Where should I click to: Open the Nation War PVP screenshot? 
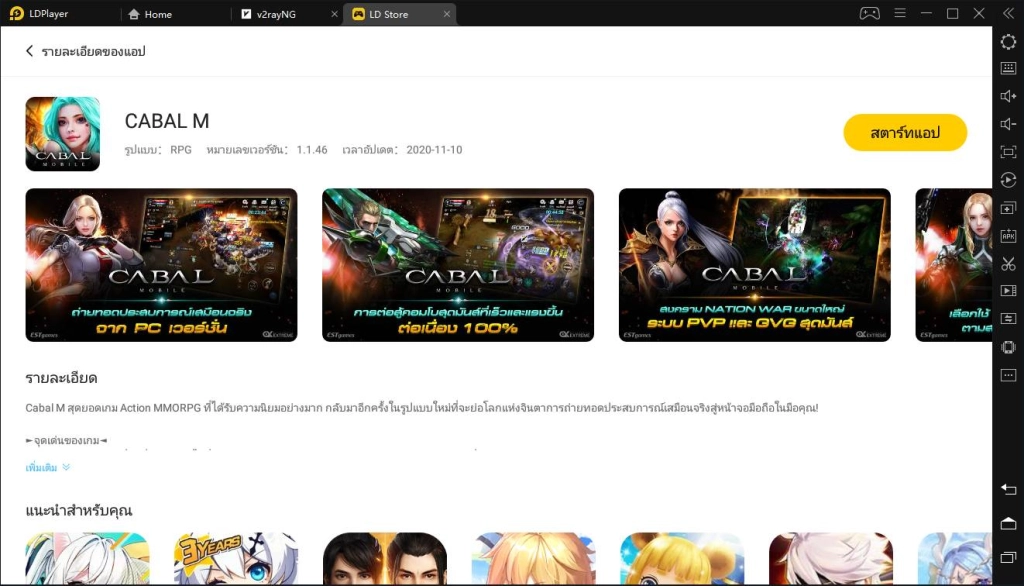tap(754, 265)
